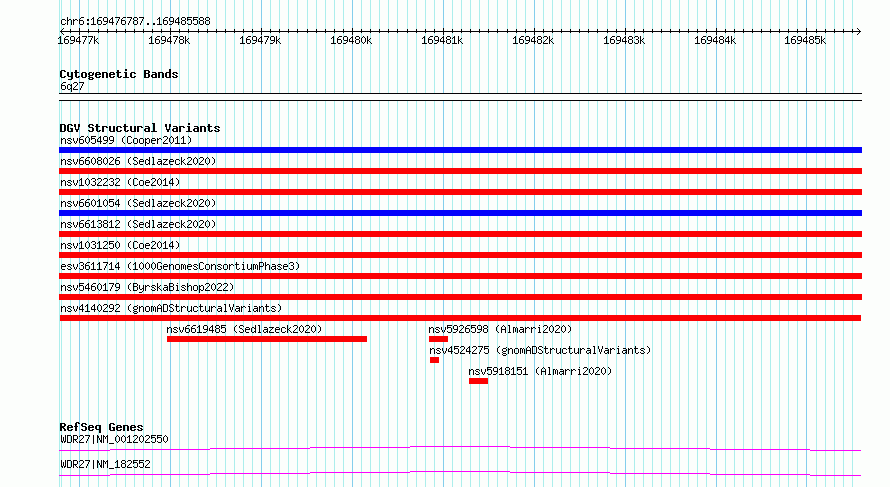Click the RefSeq Genes track title

101,427
